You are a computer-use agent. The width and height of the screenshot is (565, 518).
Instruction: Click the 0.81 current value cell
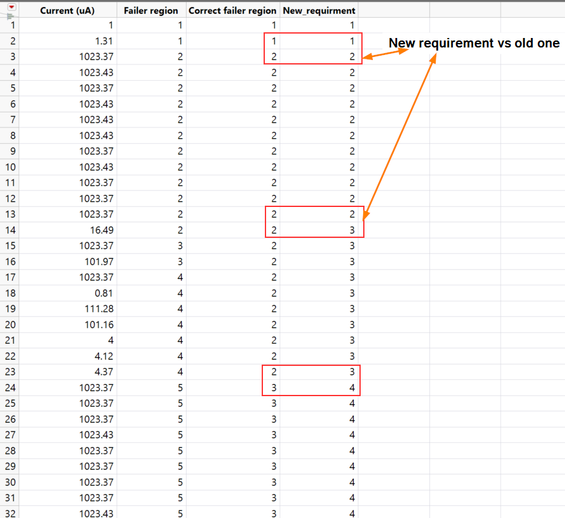(104, 293)
